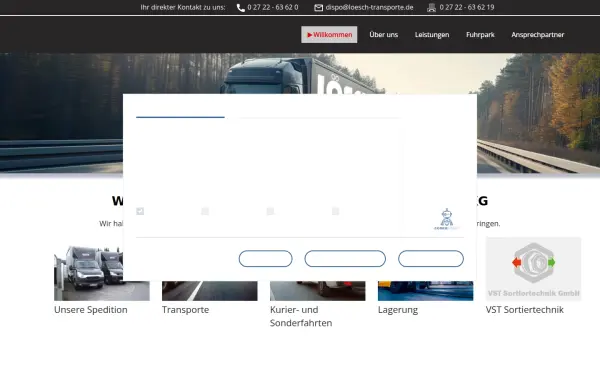Screen dimensions: 600x375
Task: Open the Kurier- und Sonderfahrten link
Action: tap(301, 316)
